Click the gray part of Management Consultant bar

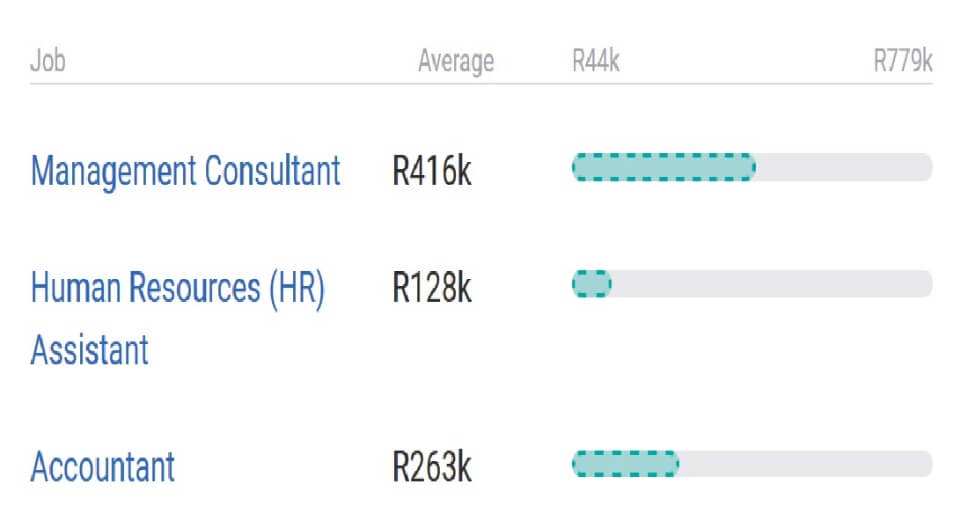point(844,167)
